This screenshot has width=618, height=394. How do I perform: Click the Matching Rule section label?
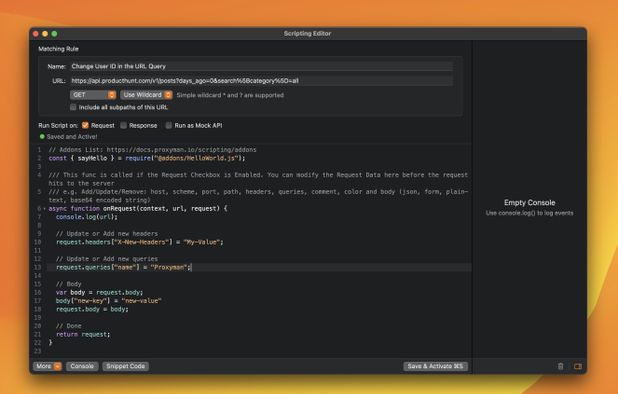pos(58,49)
